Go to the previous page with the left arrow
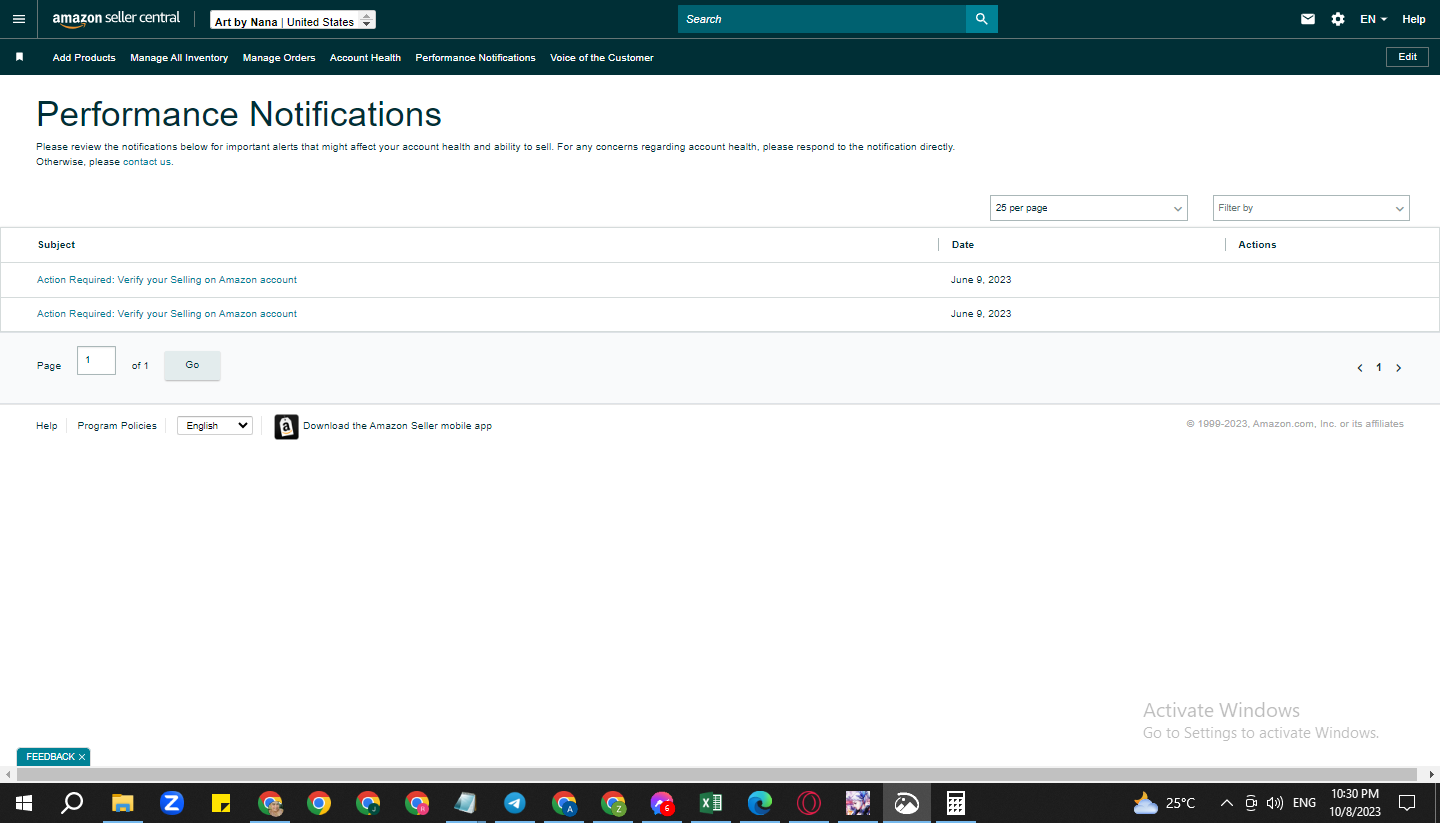Screen dimensions: 1440x823 tap(1360, 368)
